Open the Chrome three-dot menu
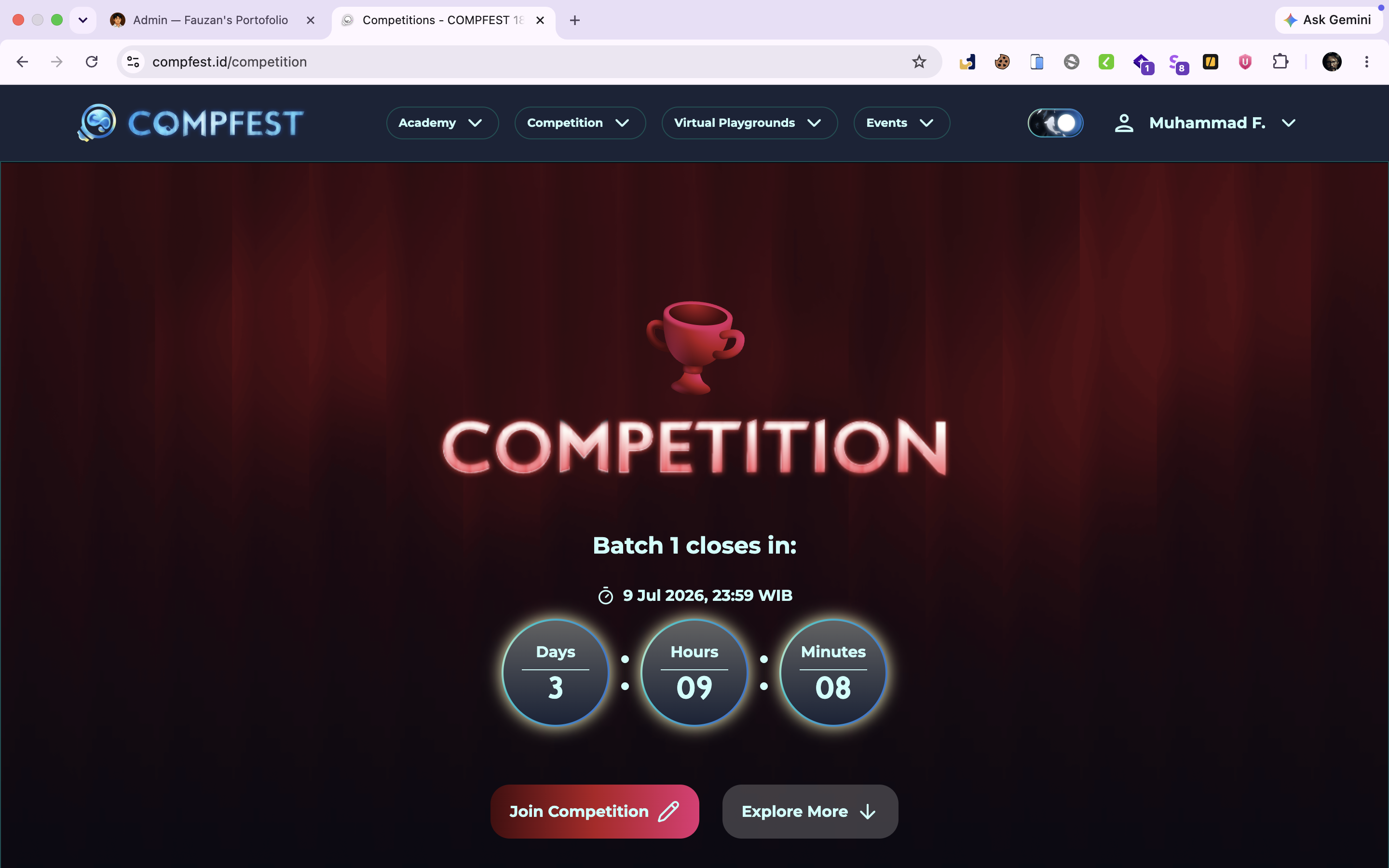Image resolution: width=1389 pixels, height=868 pixels. 1367,61
